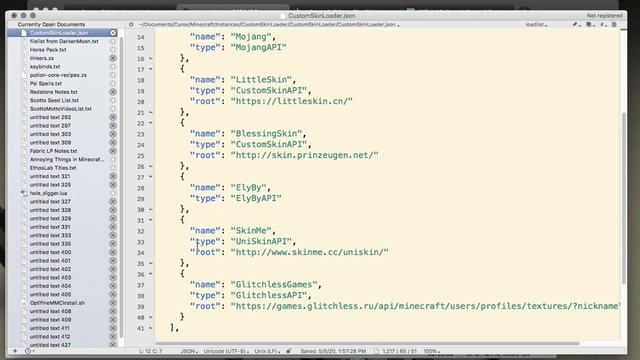Open the file path popup menu
The width and height of the screenshot is (640, 360).
269,24
